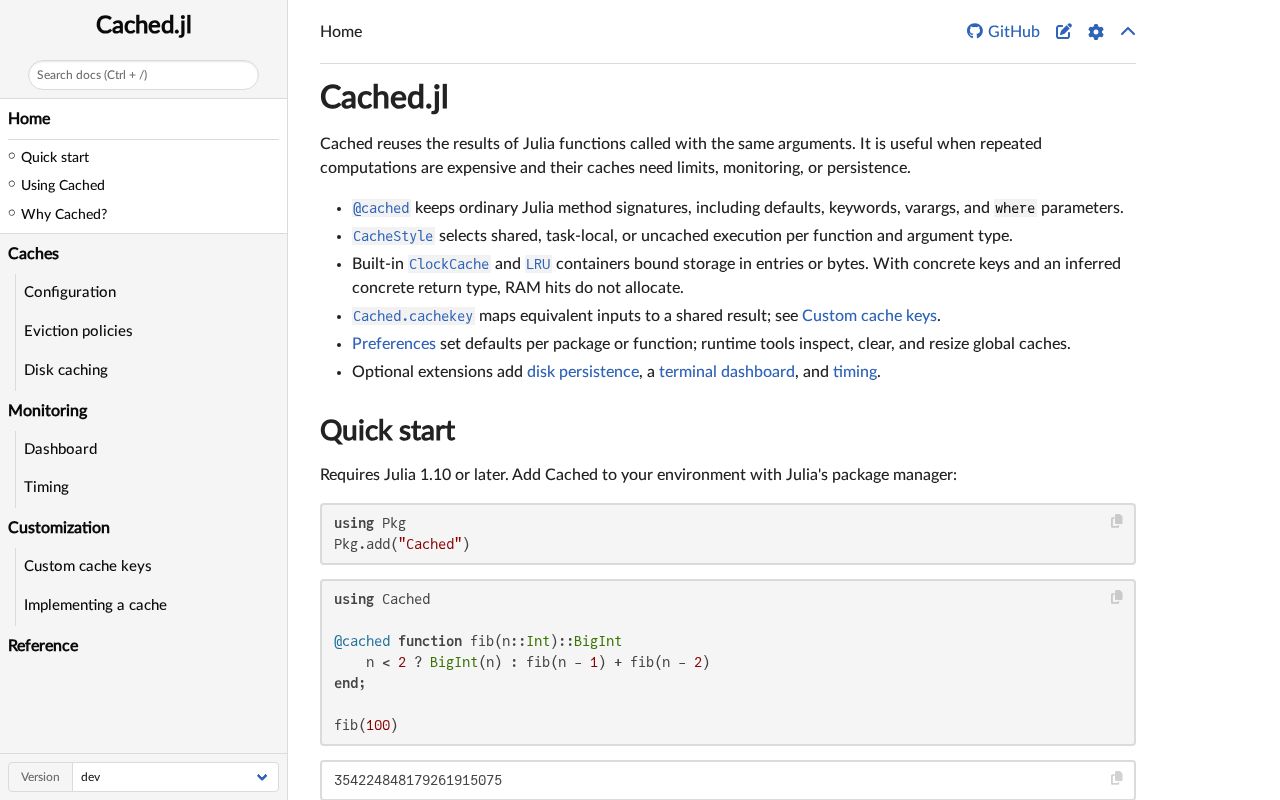Open the timing link in bullet list
The height and width of the screenshot is (800, 1280).
(855, 371)
